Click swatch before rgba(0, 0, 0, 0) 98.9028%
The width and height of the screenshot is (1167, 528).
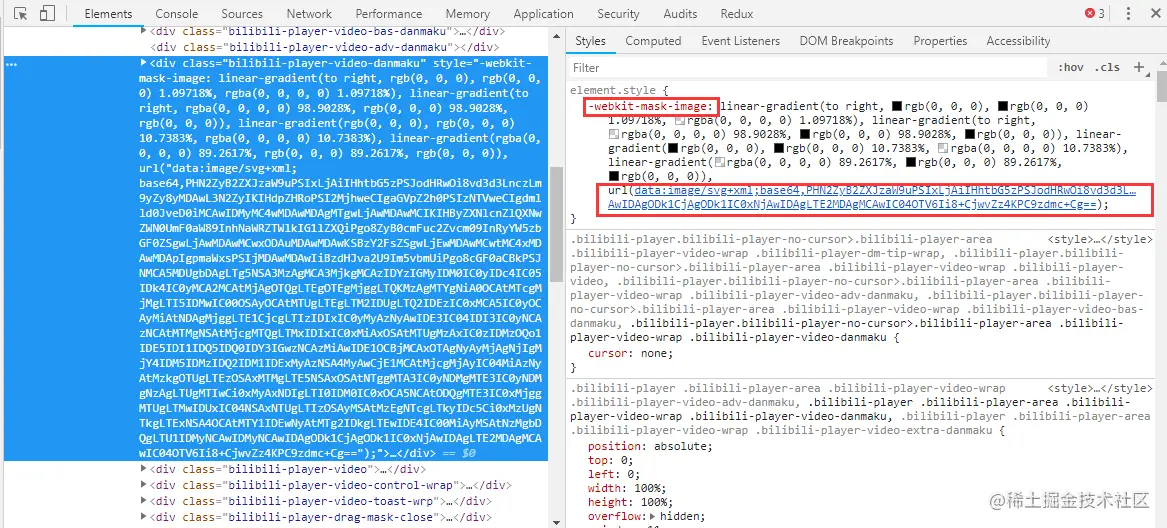[613, 134]
